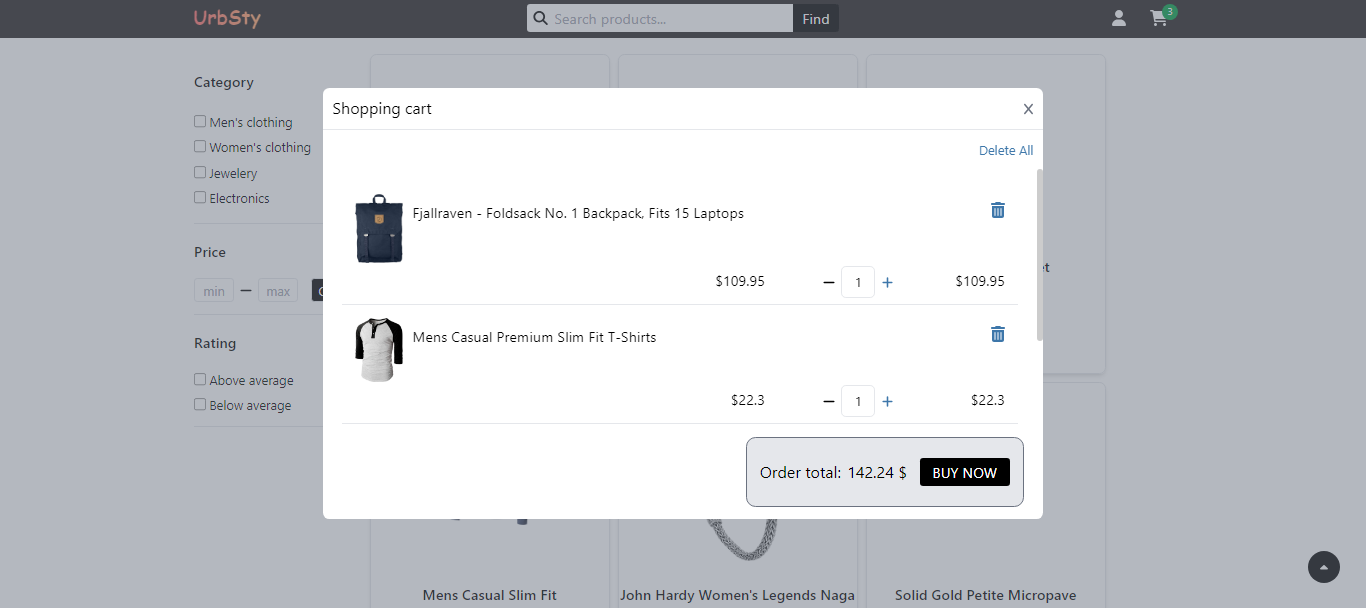Toggle the Women's clothing checkbox
The image size is (1366, 608).
point(200,146)
